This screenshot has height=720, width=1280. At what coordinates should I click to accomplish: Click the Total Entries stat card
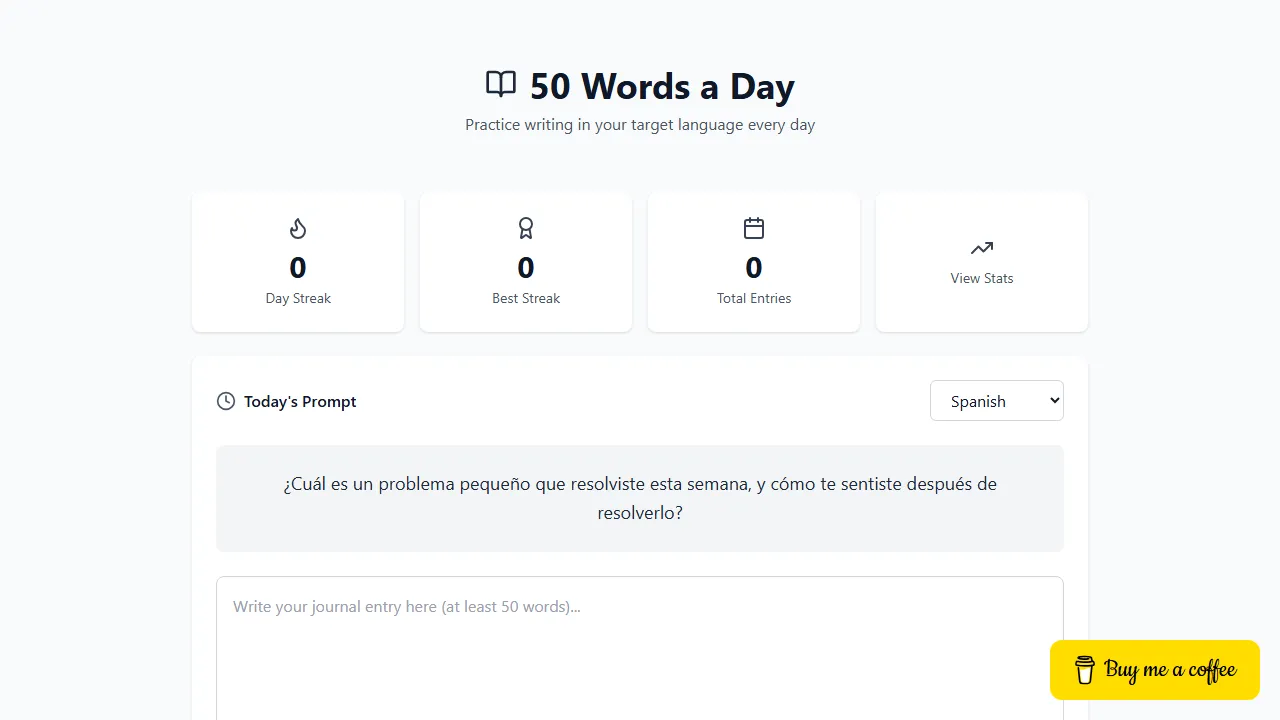753,262
